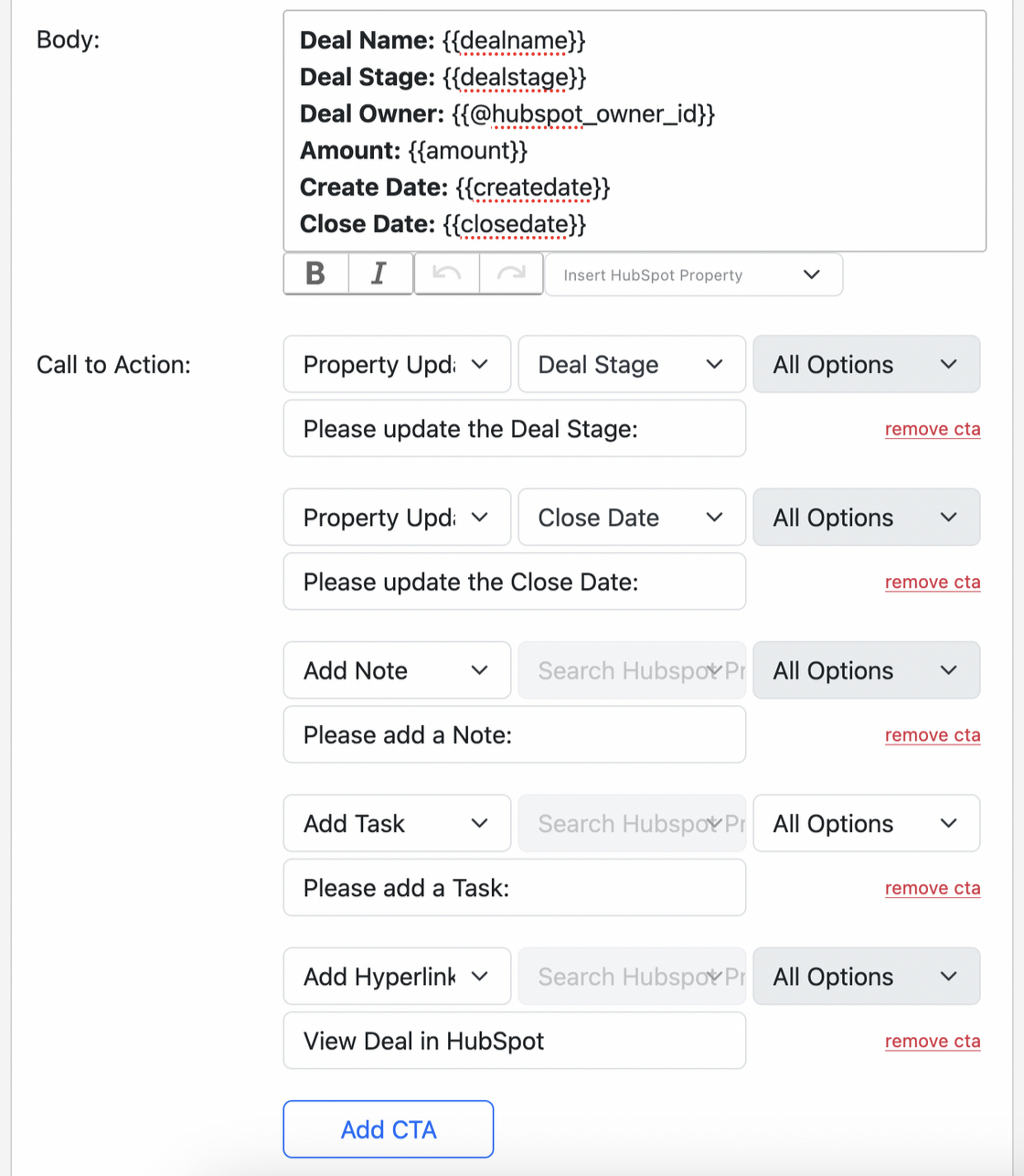Expand the Add Note action type dropdown
The image size is (1024, 1176).
tap(397, 670)
